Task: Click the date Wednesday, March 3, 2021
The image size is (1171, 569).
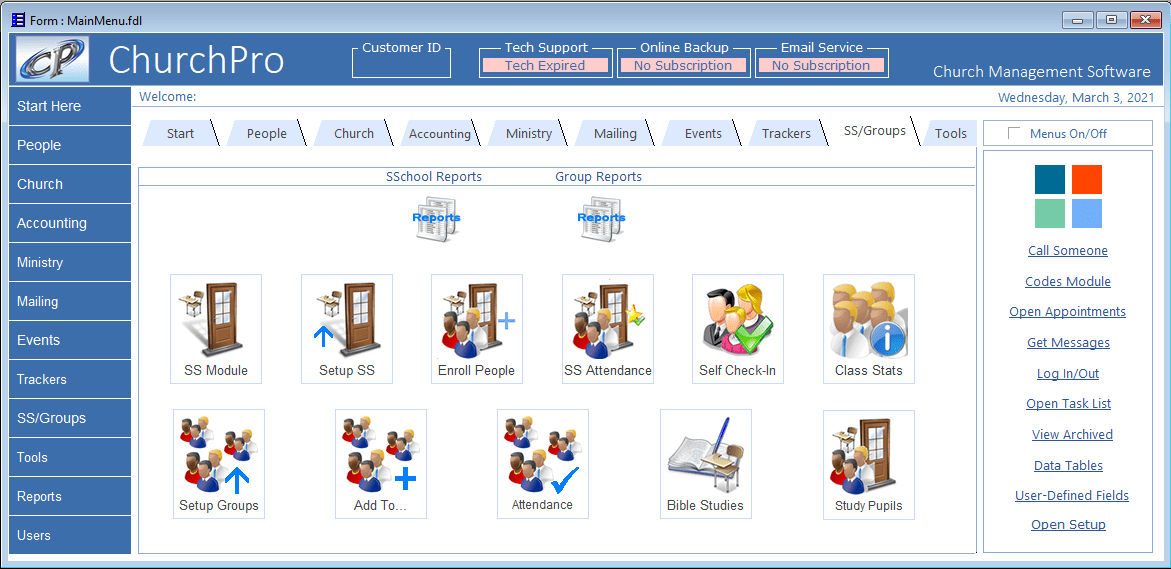Action: click(x=1075, y=98)
